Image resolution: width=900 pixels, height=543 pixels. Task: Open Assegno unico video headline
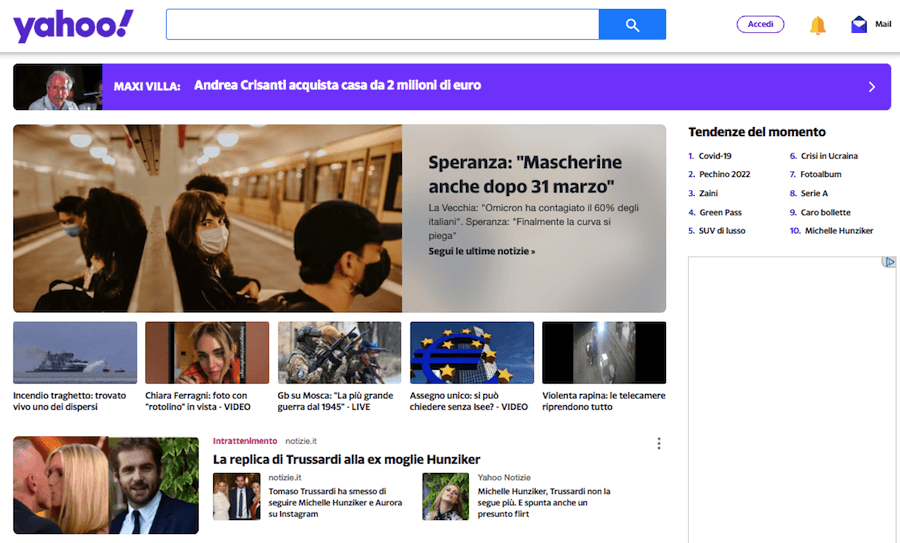point(469,401)
